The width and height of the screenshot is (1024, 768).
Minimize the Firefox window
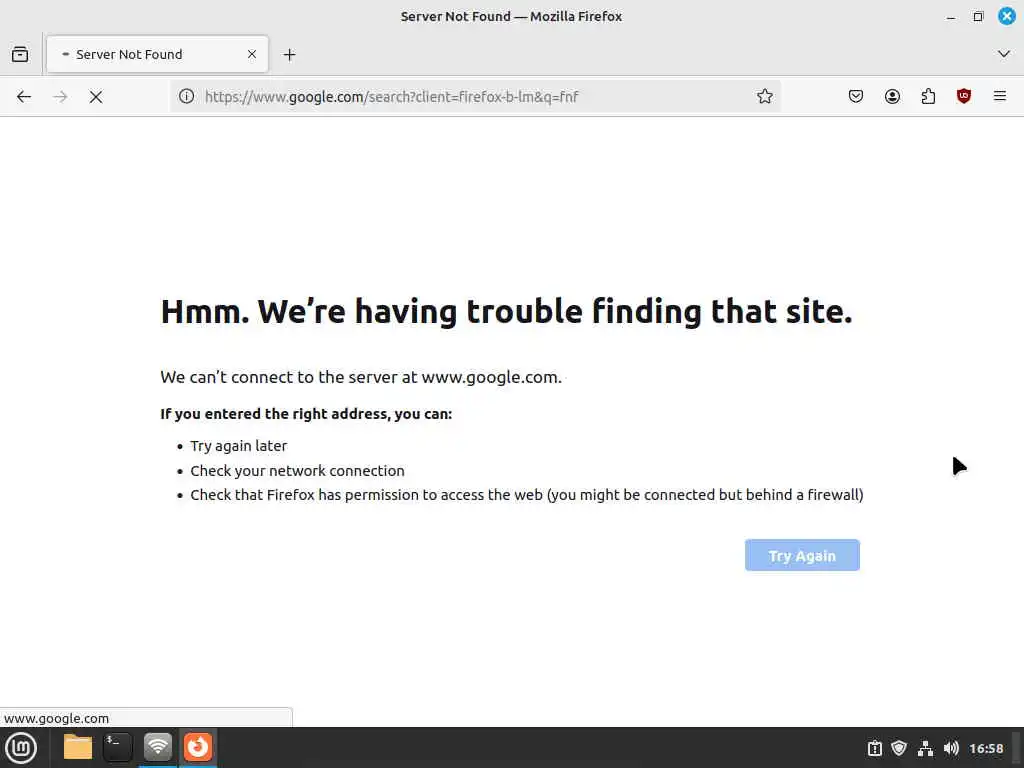pos(951,17)
